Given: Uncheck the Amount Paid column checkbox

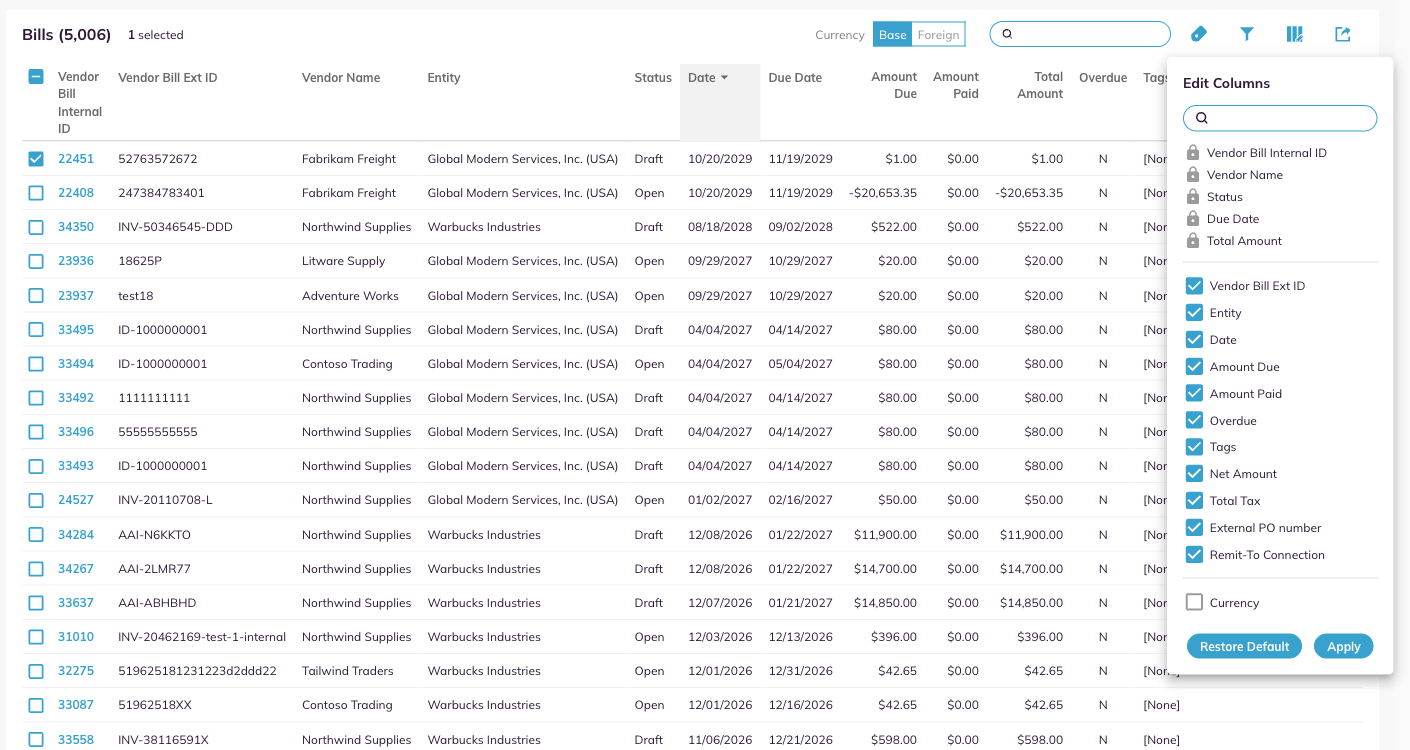Looking at the screenshot, I should pyautogui.click(x=1194, y=394).
